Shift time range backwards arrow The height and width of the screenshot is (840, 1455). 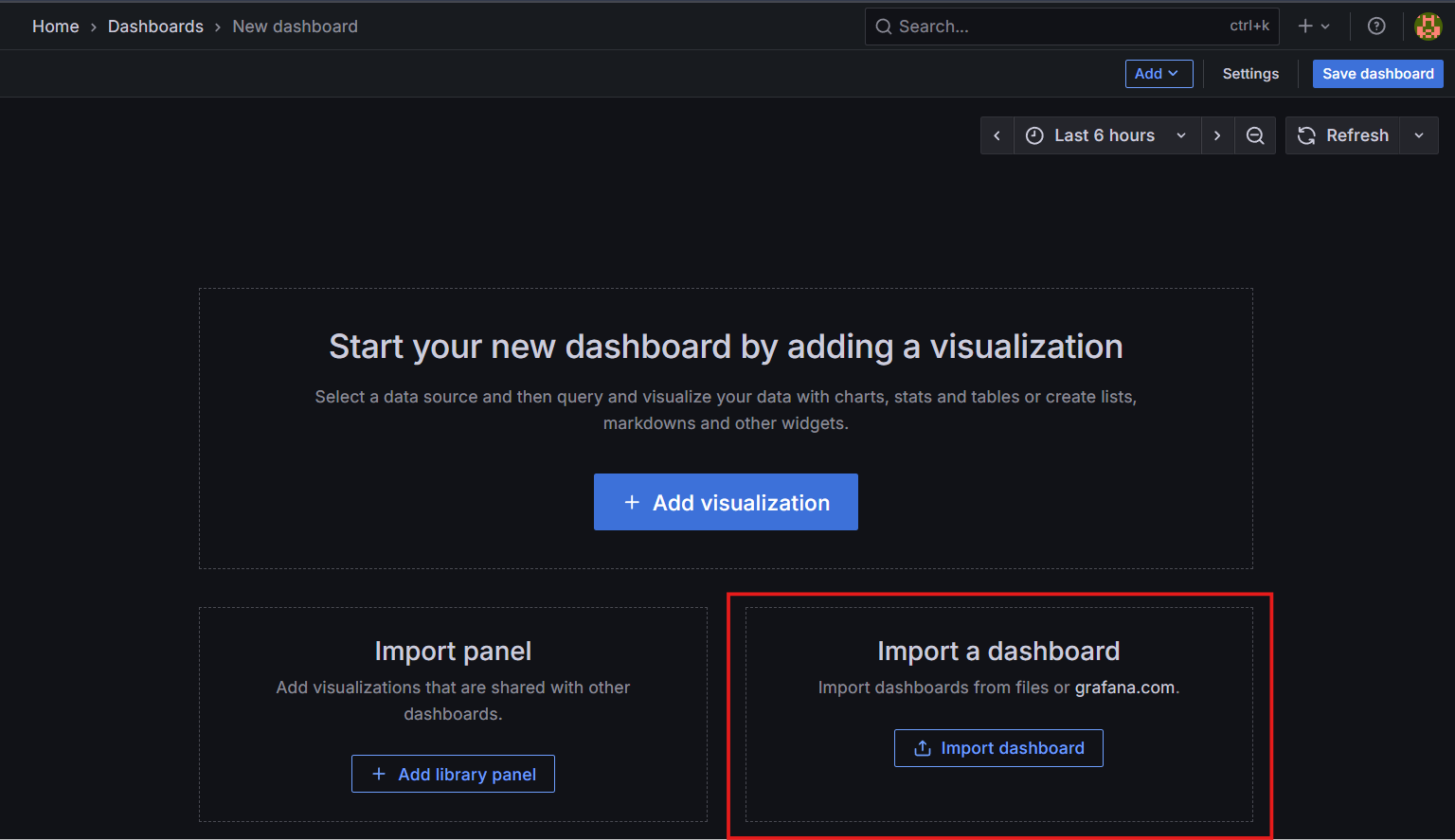pos(997,135)
